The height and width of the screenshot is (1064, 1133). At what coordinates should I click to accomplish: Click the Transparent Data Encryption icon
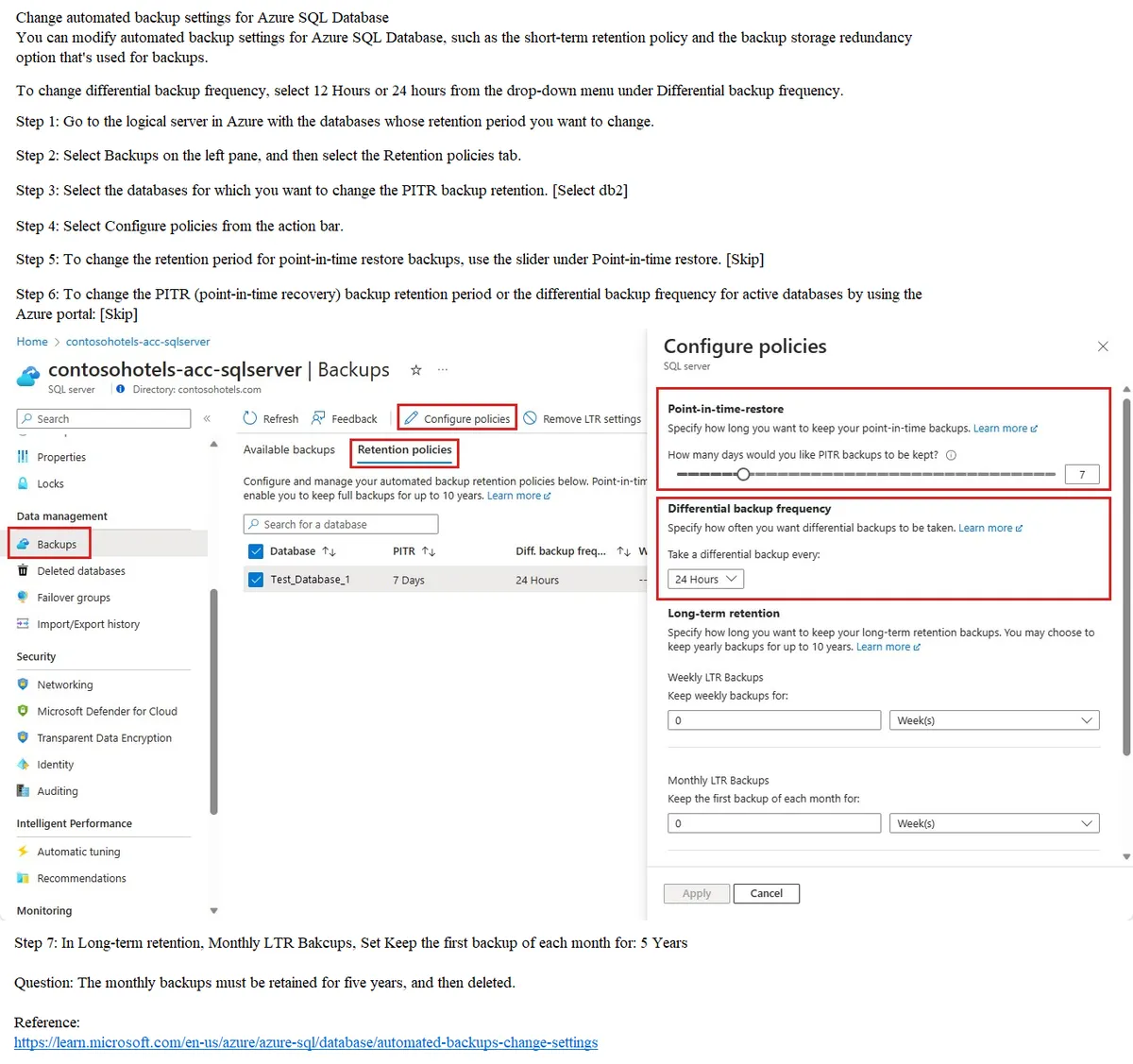click(23, 737)
